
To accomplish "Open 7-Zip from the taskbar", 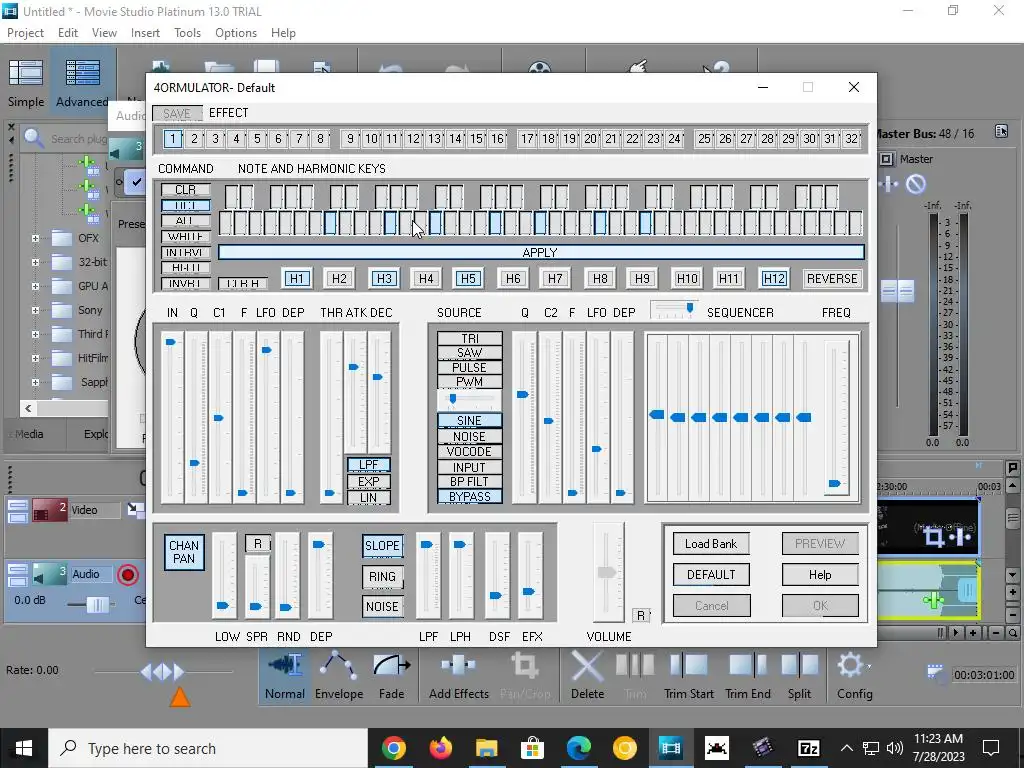I will pyautogui.click(x=808, y=748).
